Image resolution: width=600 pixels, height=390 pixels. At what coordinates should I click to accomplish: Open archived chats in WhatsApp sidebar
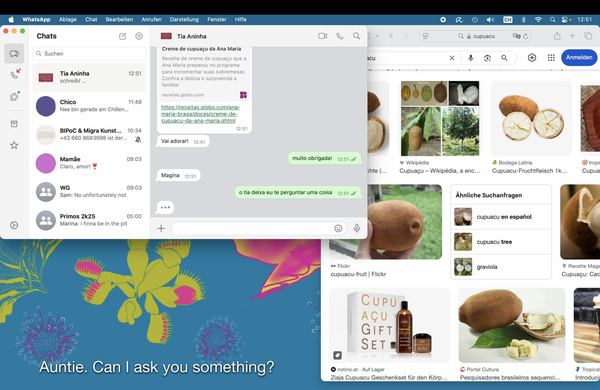pos(14,124)
